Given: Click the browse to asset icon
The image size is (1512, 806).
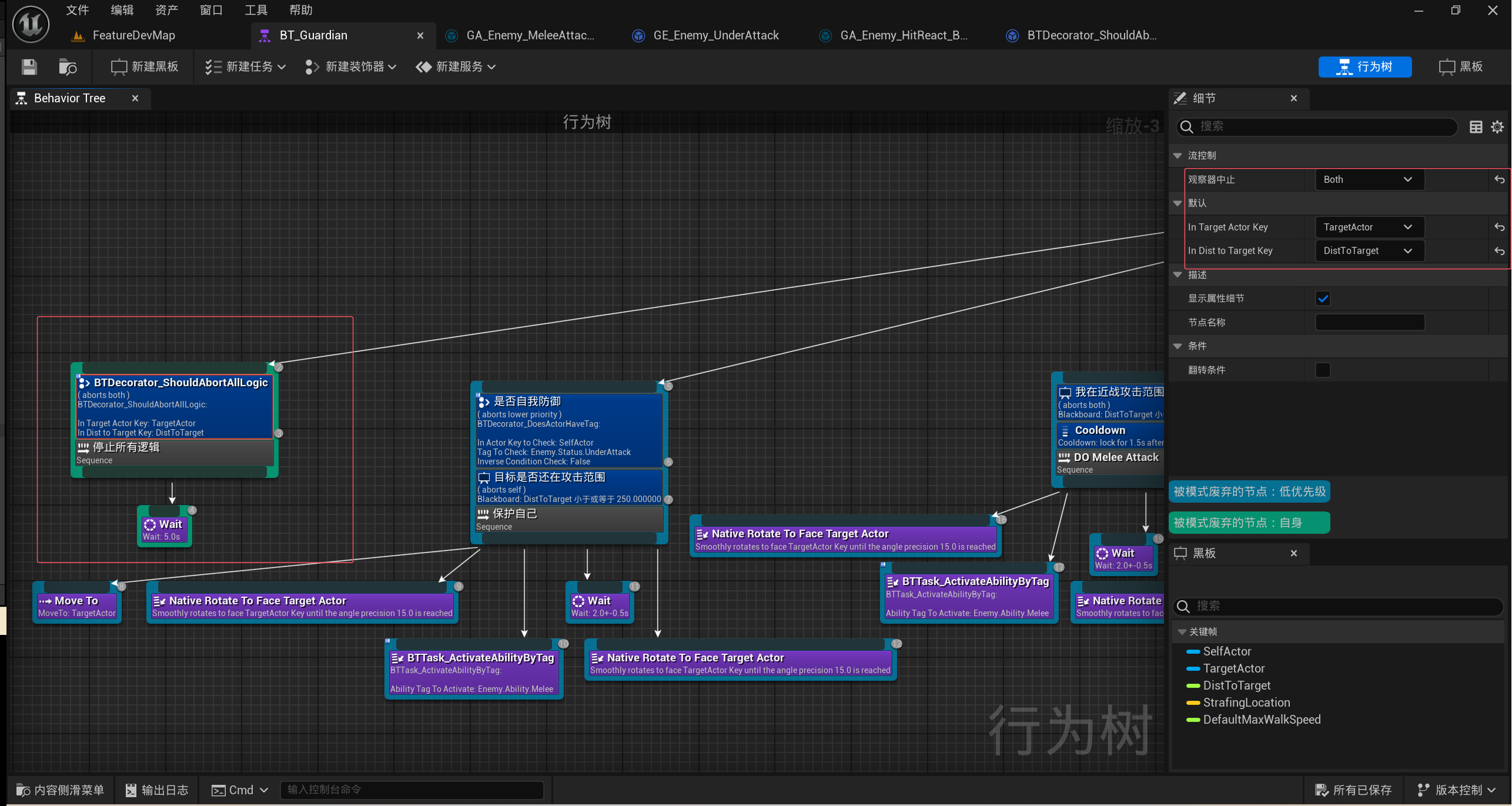Looking at the screenshot, I should pos(68,67).
